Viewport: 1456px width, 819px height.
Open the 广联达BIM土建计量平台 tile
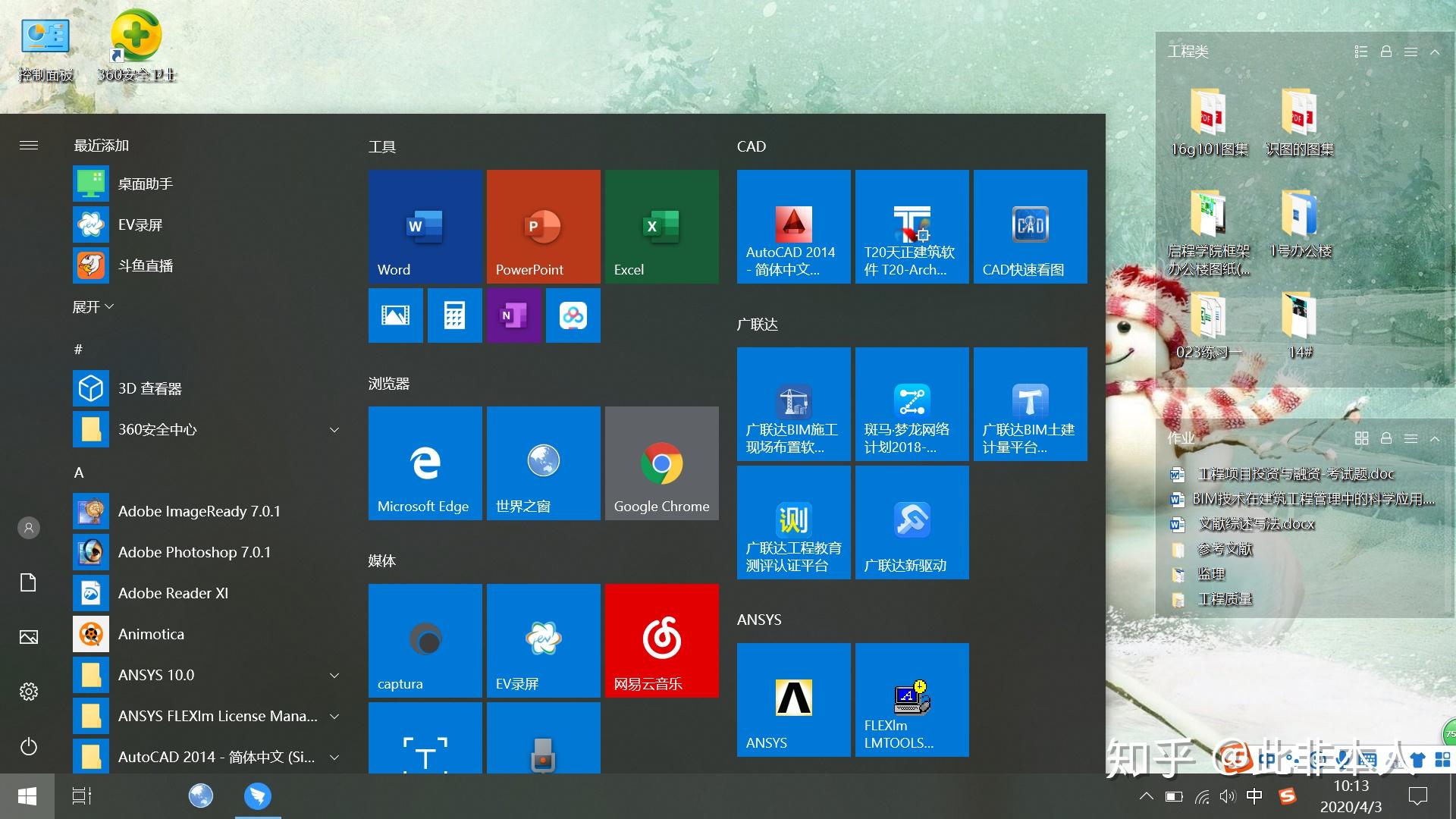click(x=1030, y=404)
